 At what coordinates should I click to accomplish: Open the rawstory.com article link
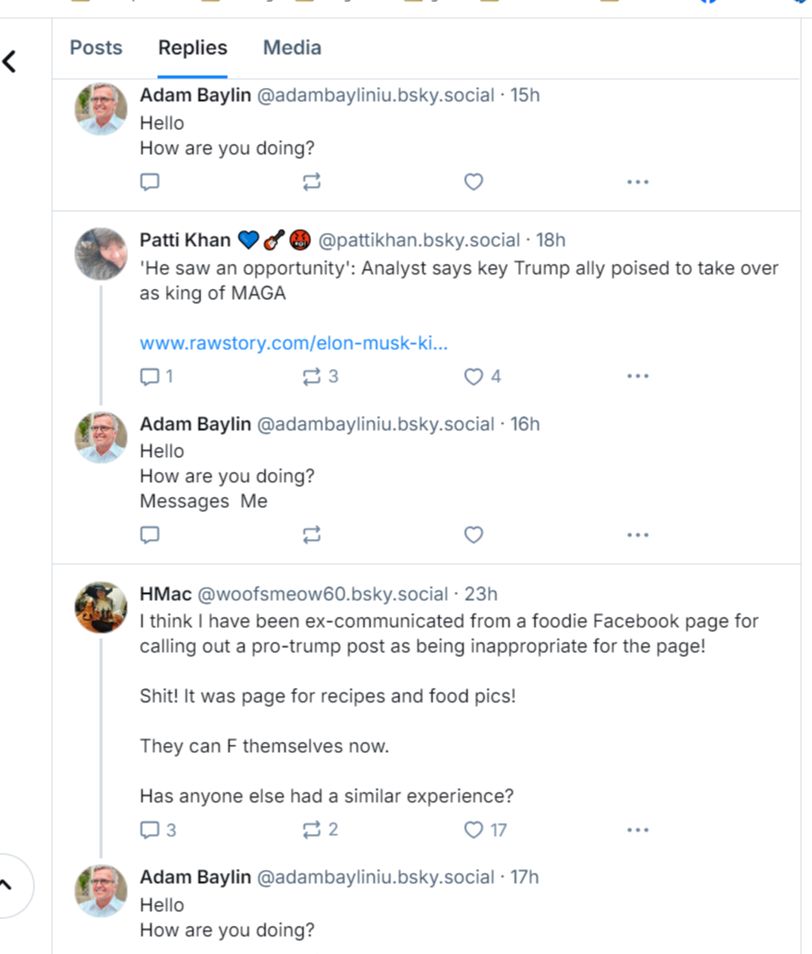click(x=293, y=343)
